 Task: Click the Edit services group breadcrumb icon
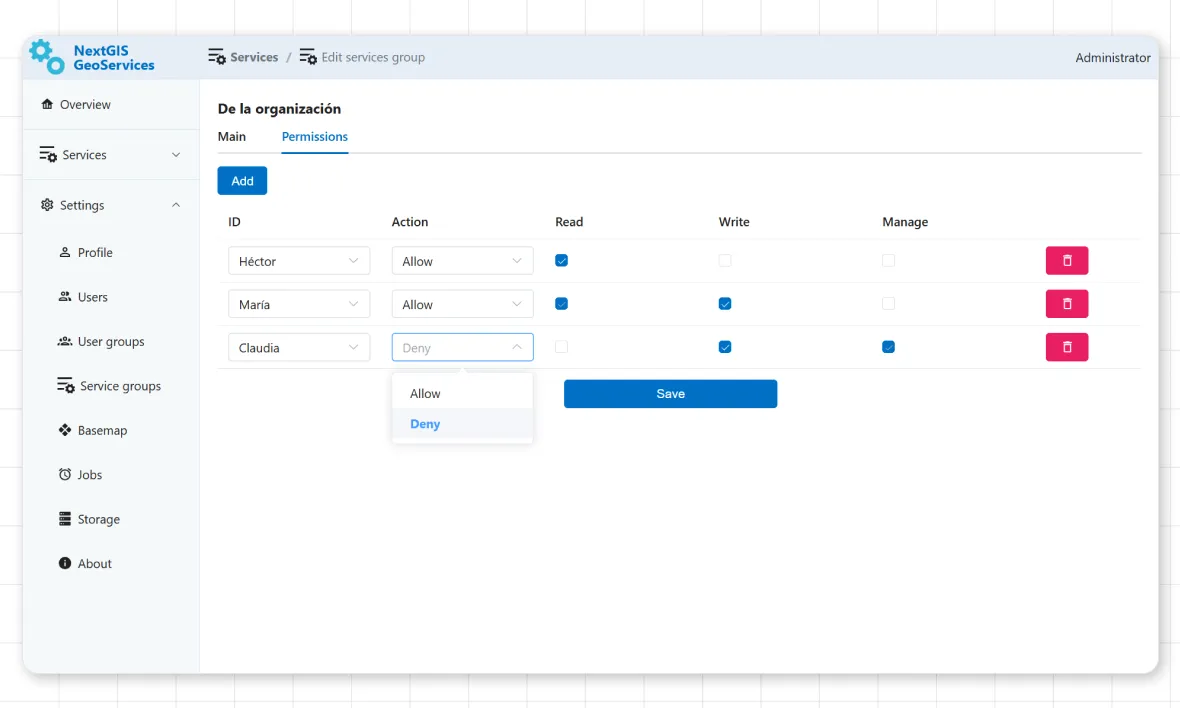pos(308,56)
